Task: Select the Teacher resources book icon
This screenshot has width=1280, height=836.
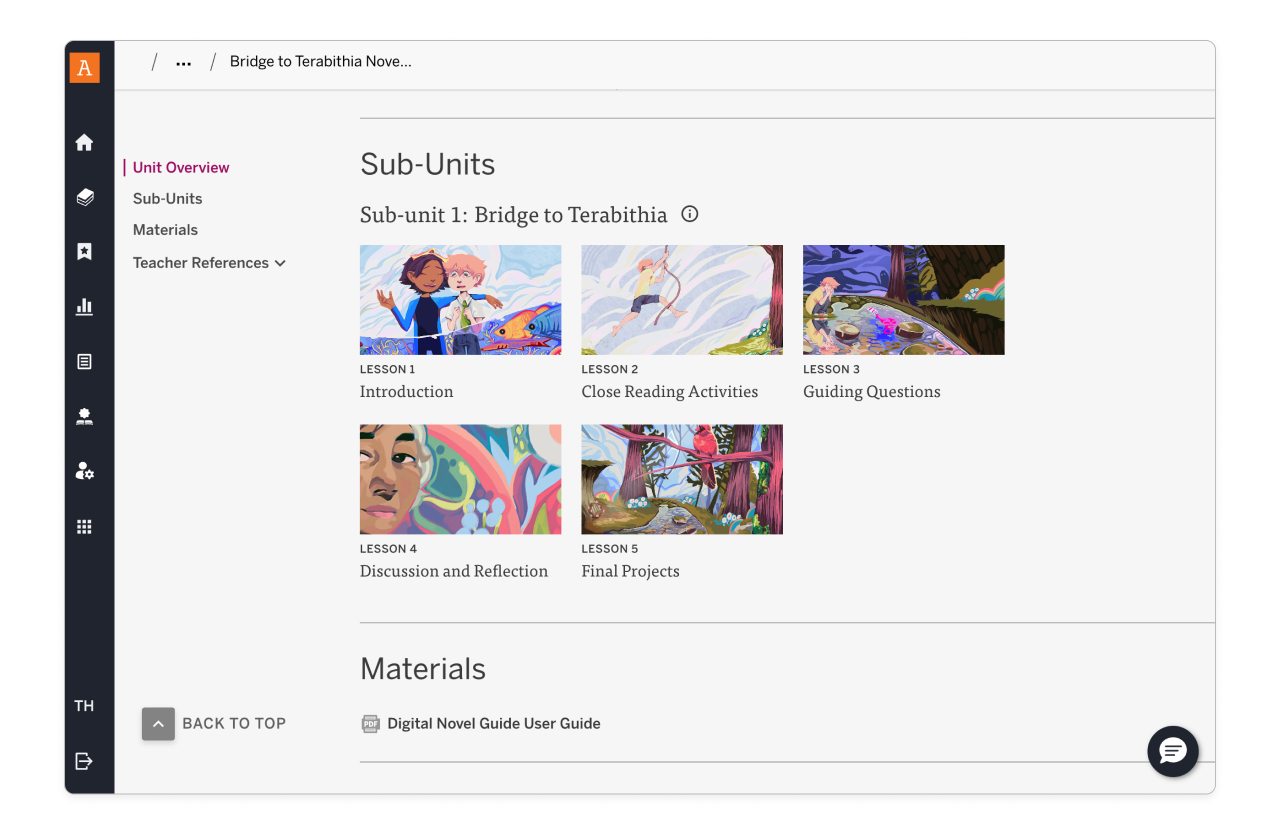Action: tap(85, 416)
